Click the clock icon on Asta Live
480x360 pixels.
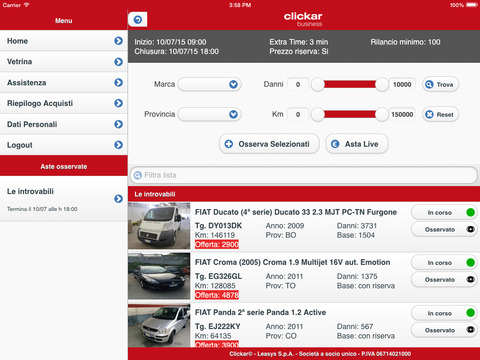click(x=335, y=144)
